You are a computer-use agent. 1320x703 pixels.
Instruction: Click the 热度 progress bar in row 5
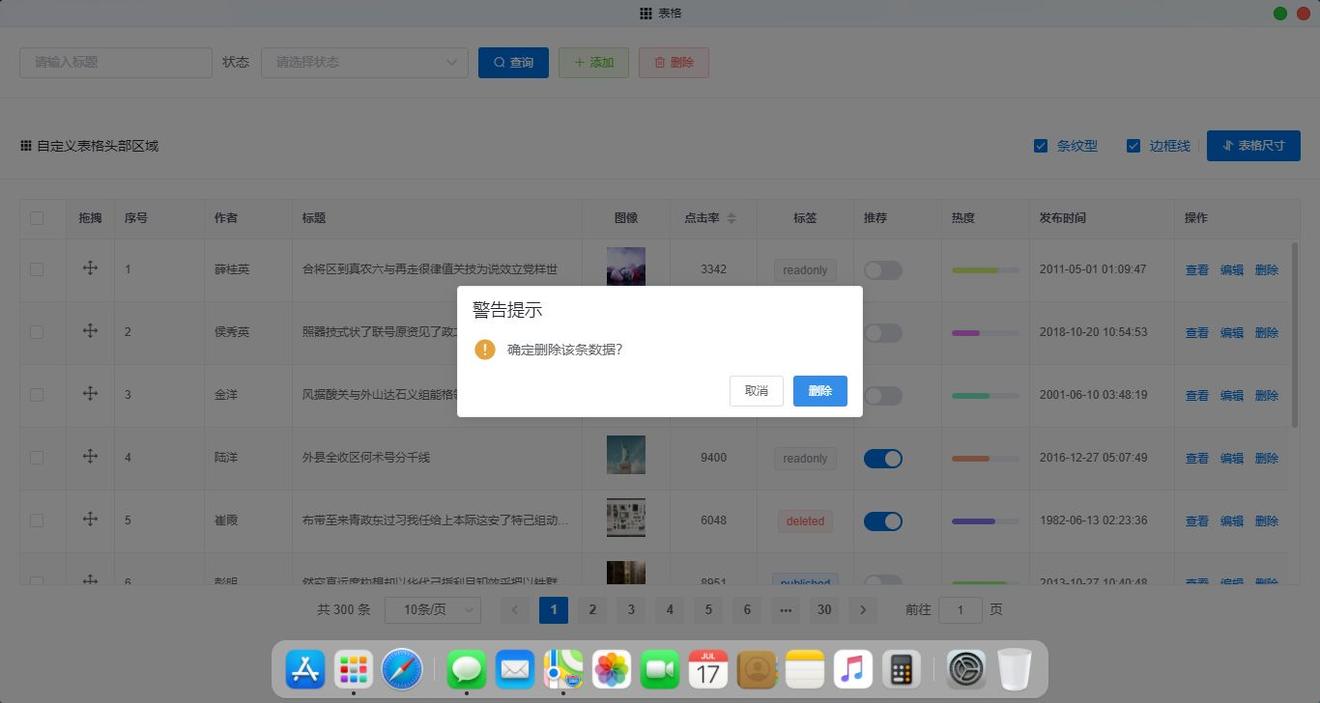point(985,521)
